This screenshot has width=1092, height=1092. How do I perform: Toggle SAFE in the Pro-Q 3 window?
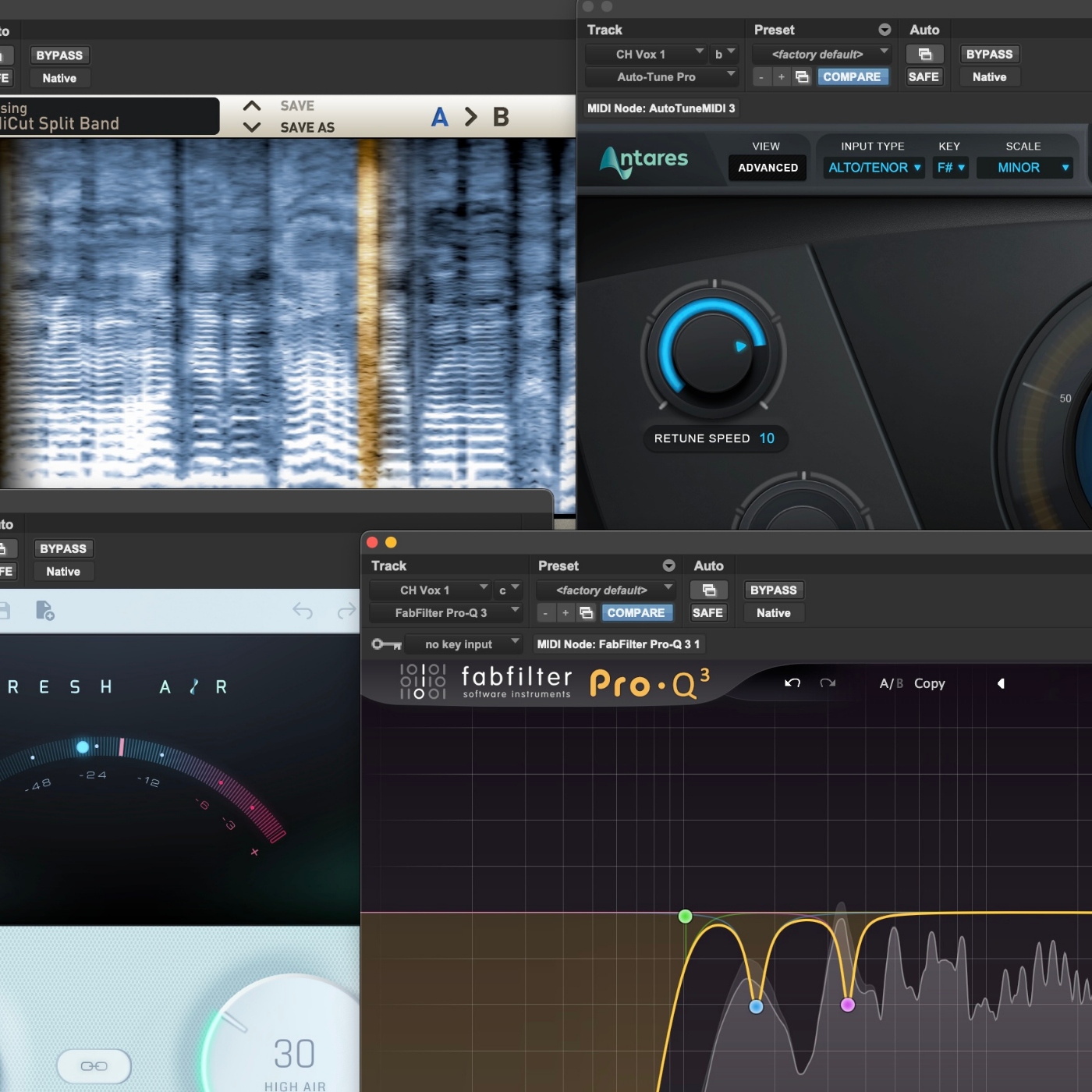[708, 613]
